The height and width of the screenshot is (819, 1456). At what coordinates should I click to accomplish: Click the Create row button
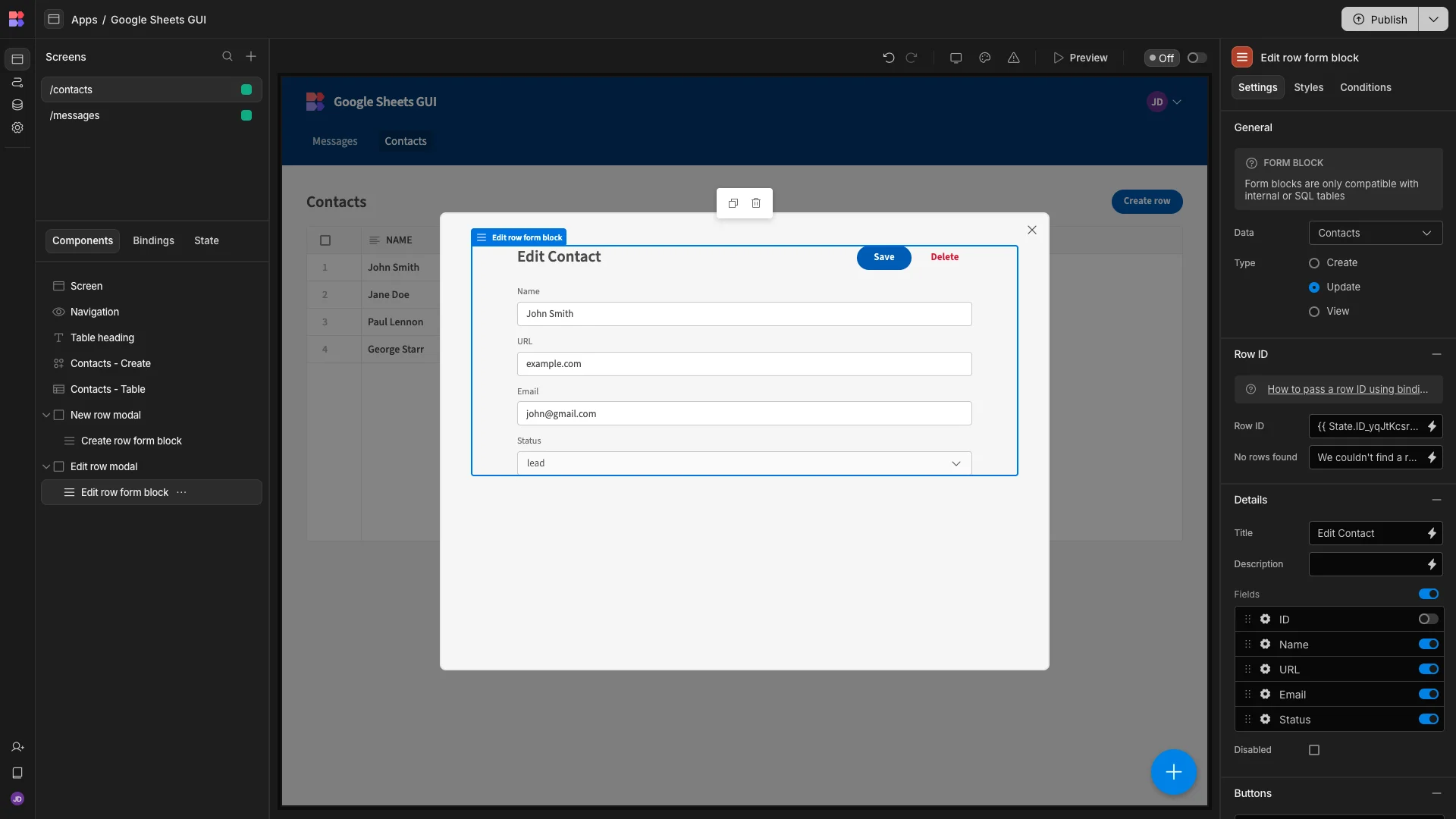(x=1147, y=201)
